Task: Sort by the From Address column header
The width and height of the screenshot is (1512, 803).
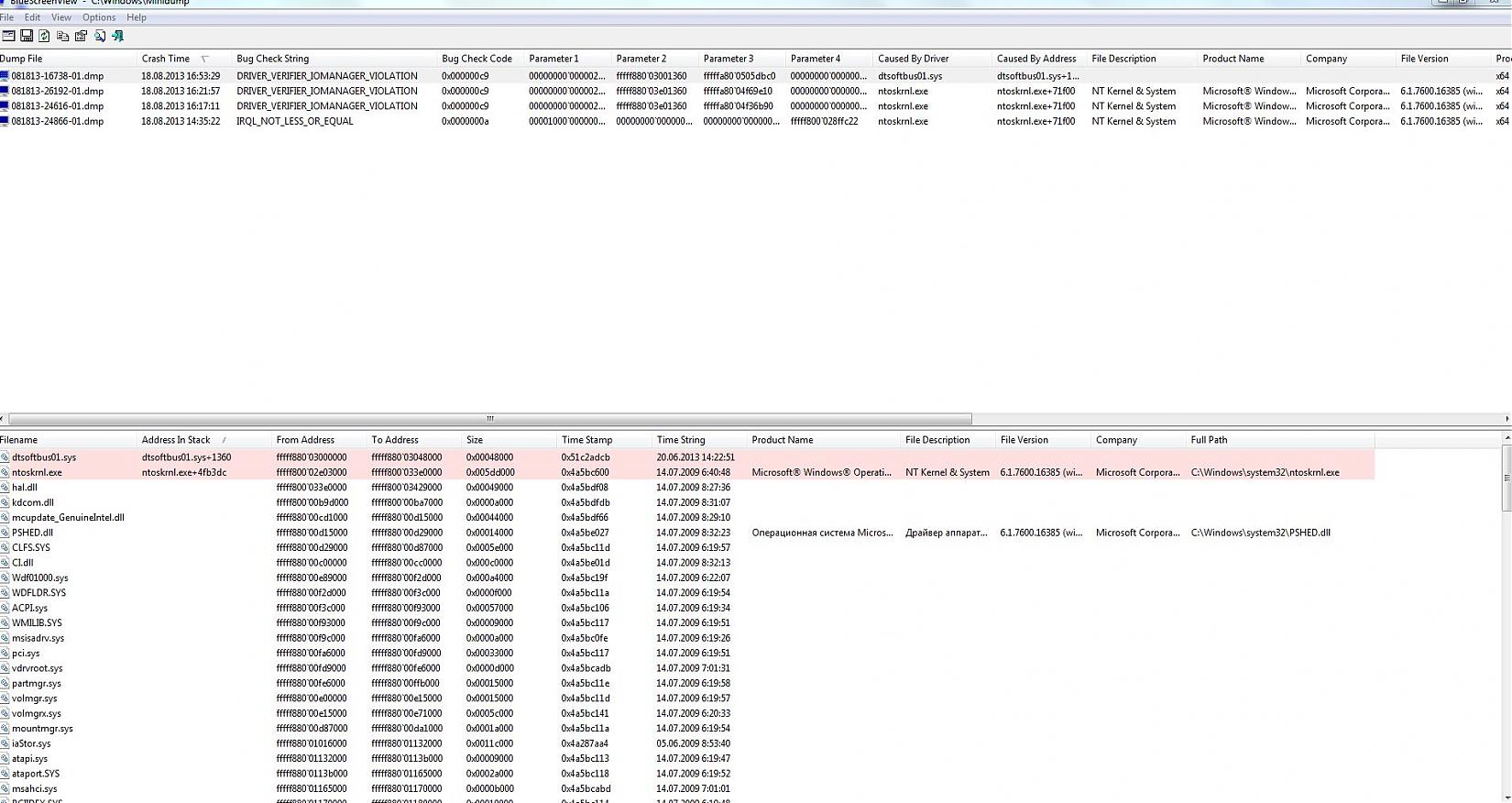Action: [320, 440]
